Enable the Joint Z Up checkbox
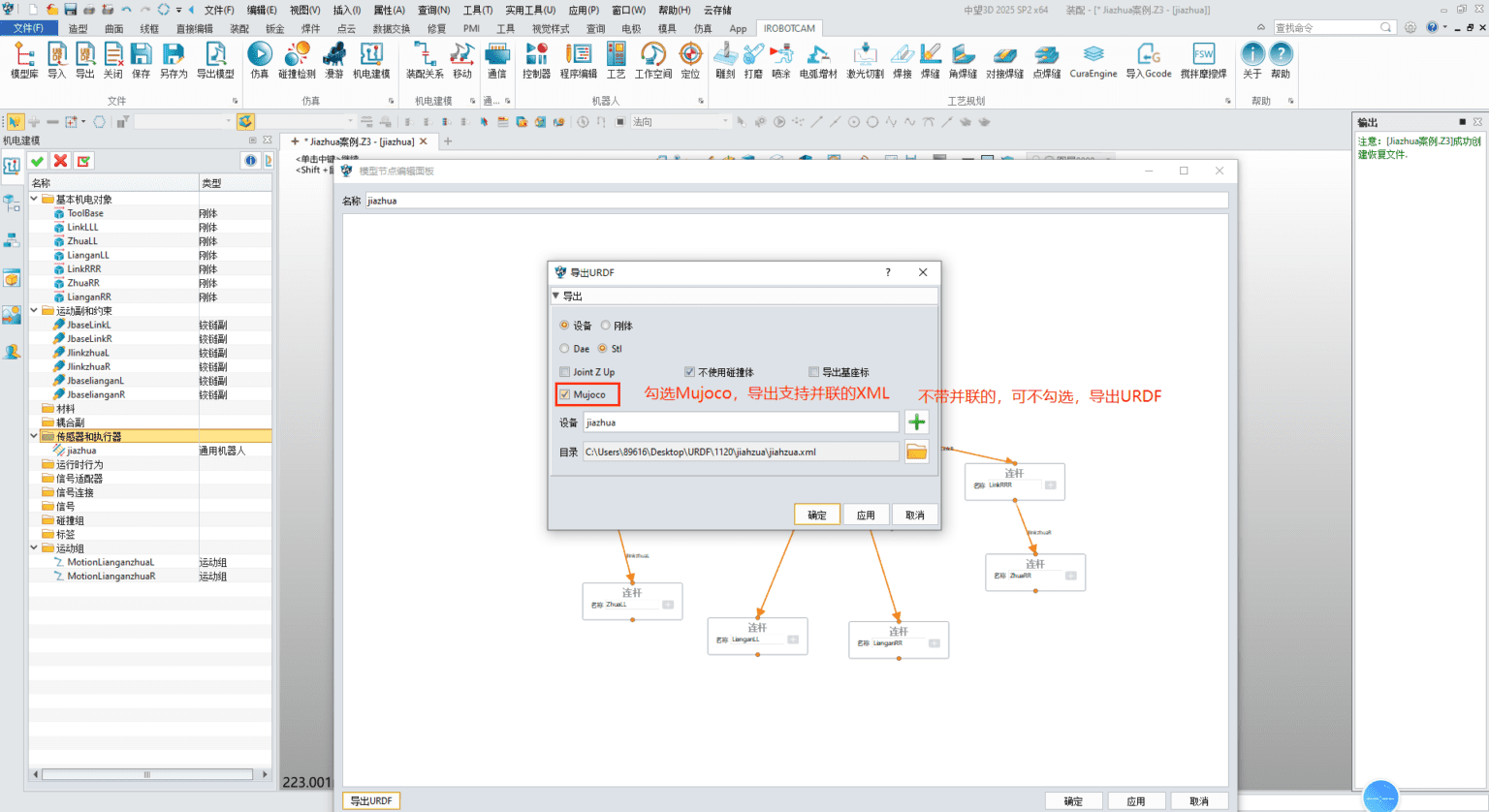 (565, 372)
